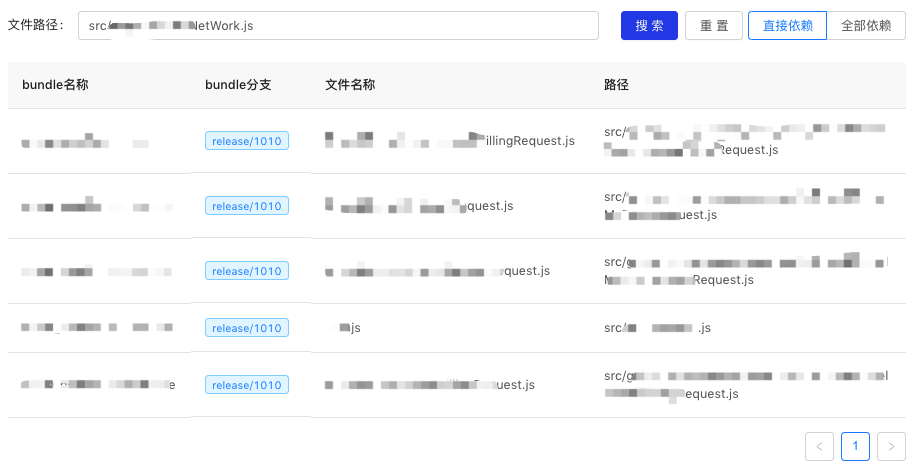Click the release/1010 tag in fifth row
The height and width of the screenshot is (476, 915).
tap(247, 385)
